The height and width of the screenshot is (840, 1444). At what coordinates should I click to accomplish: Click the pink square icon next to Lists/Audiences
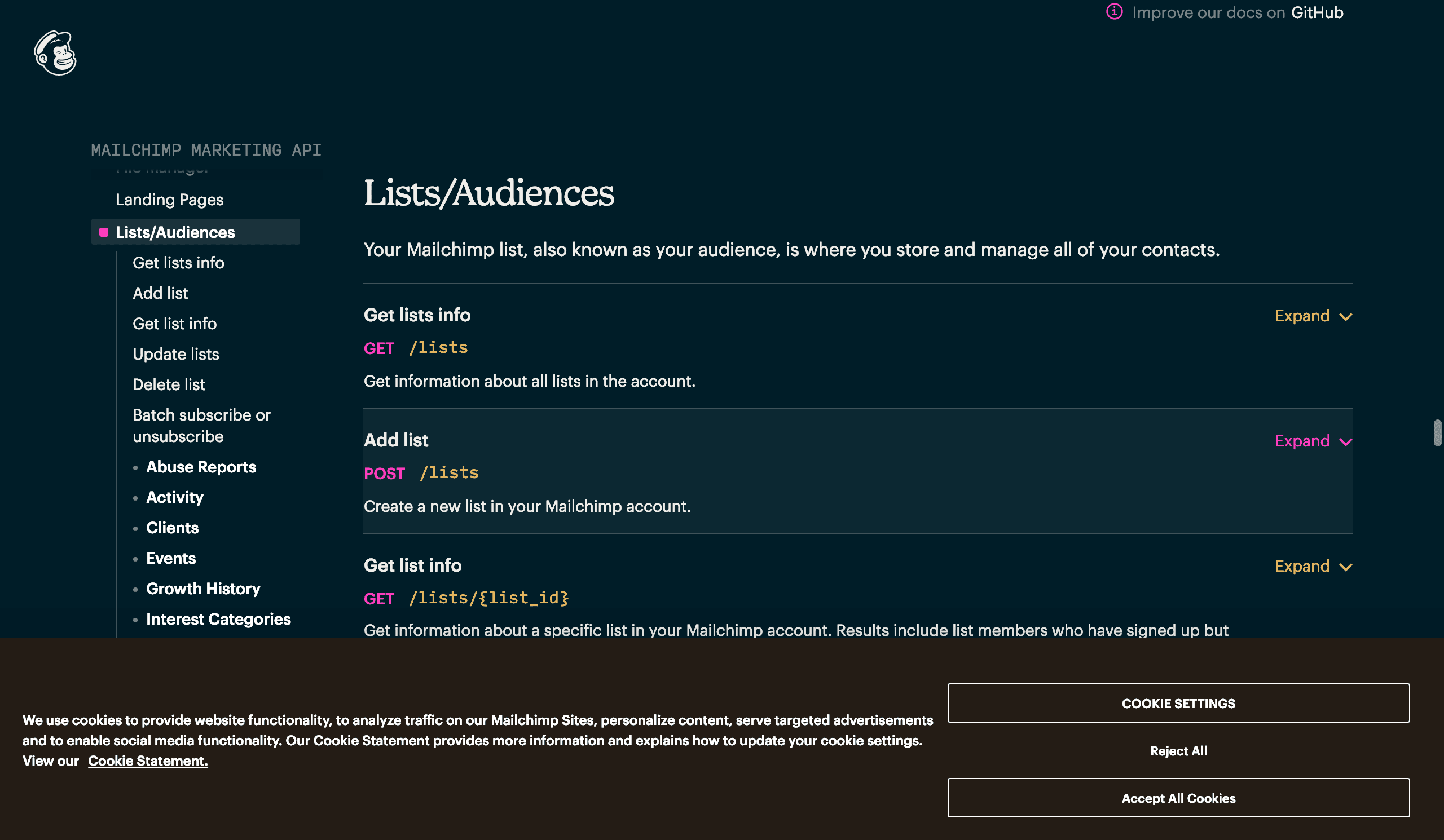point(103,231)
